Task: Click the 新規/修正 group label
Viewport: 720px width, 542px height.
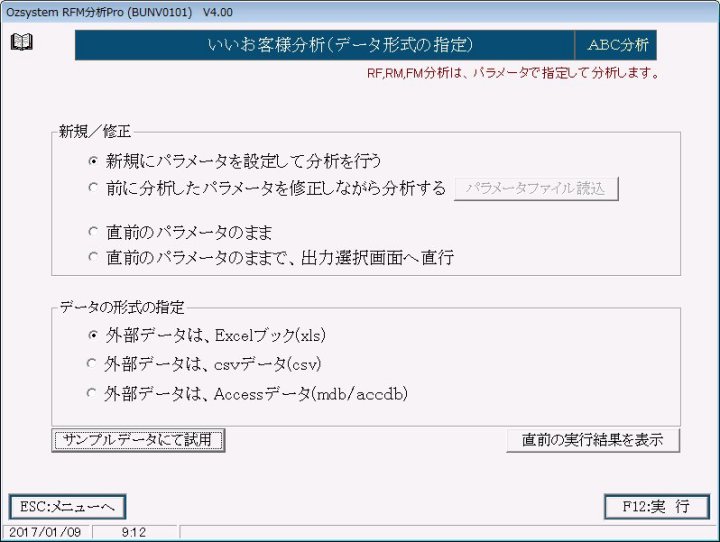Action: (95, 131)
